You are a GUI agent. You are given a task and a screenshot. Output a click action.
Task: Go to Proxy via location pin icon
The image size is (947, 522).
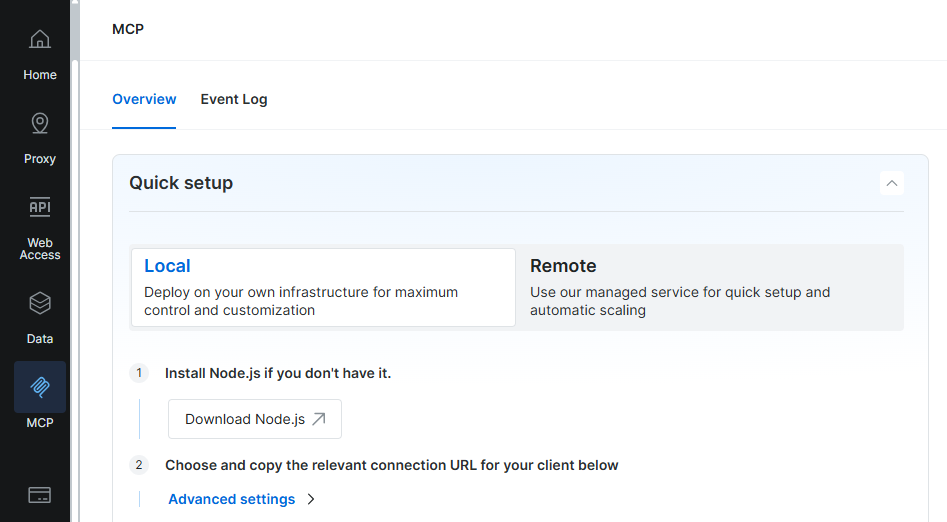[x=40, y=124]
